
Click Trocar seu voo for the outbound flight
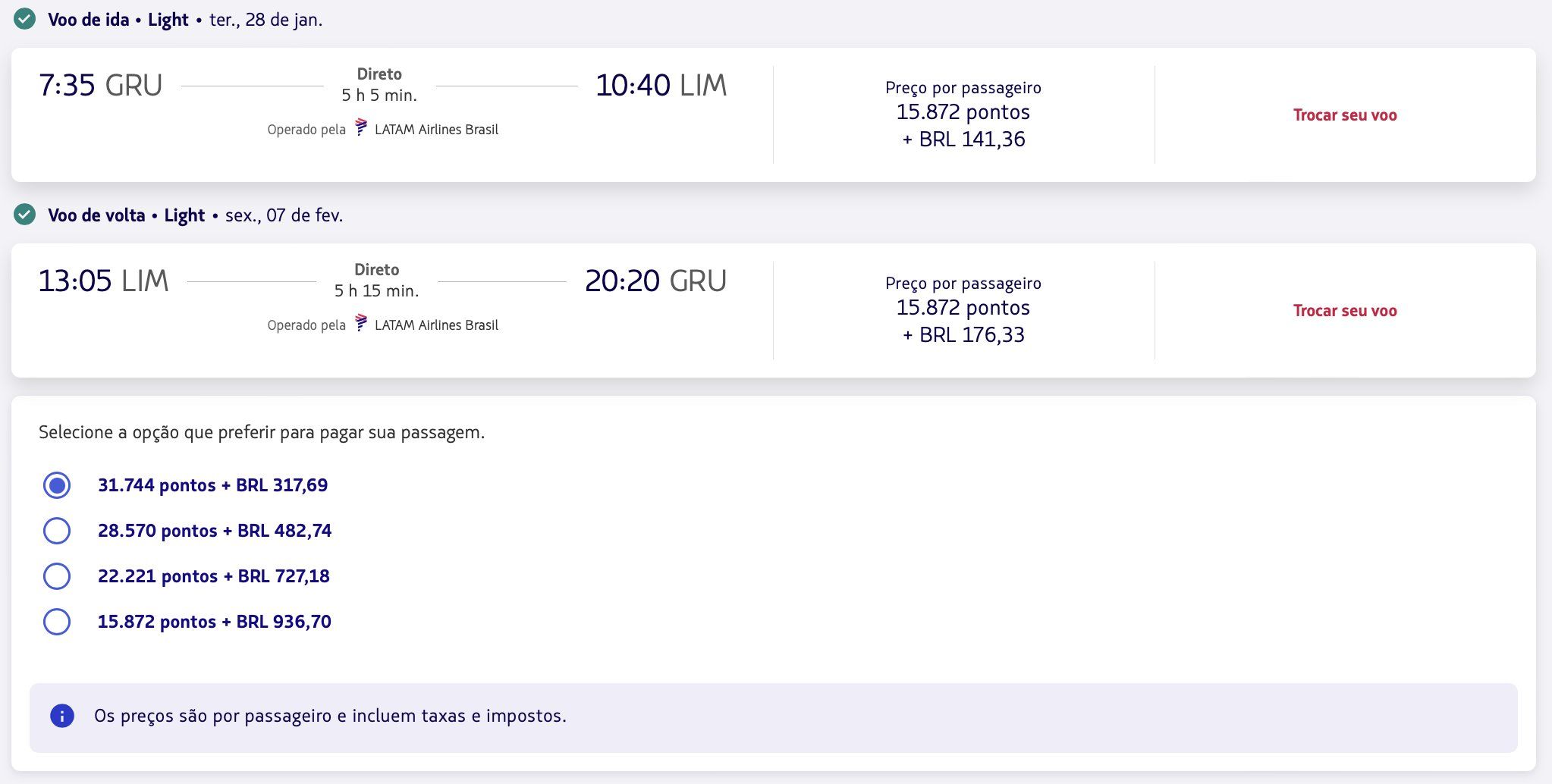(x=1345, y=115)
